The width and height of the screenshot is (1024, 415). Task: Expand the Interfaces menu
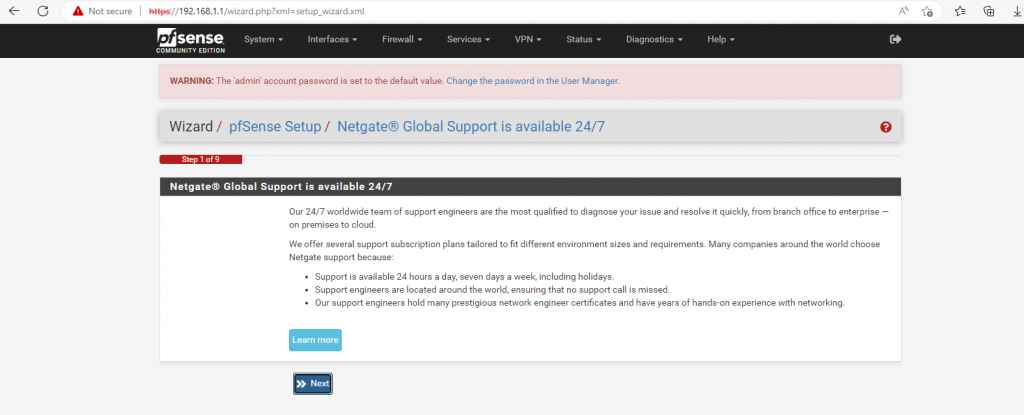[332, 39]
